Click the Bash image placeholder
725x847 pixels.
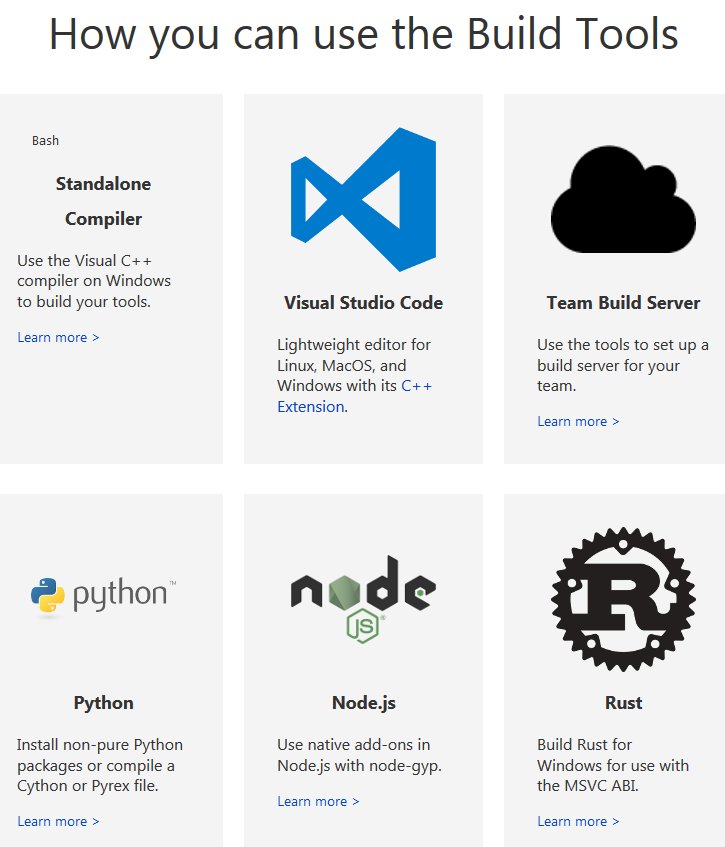[45, 141]
